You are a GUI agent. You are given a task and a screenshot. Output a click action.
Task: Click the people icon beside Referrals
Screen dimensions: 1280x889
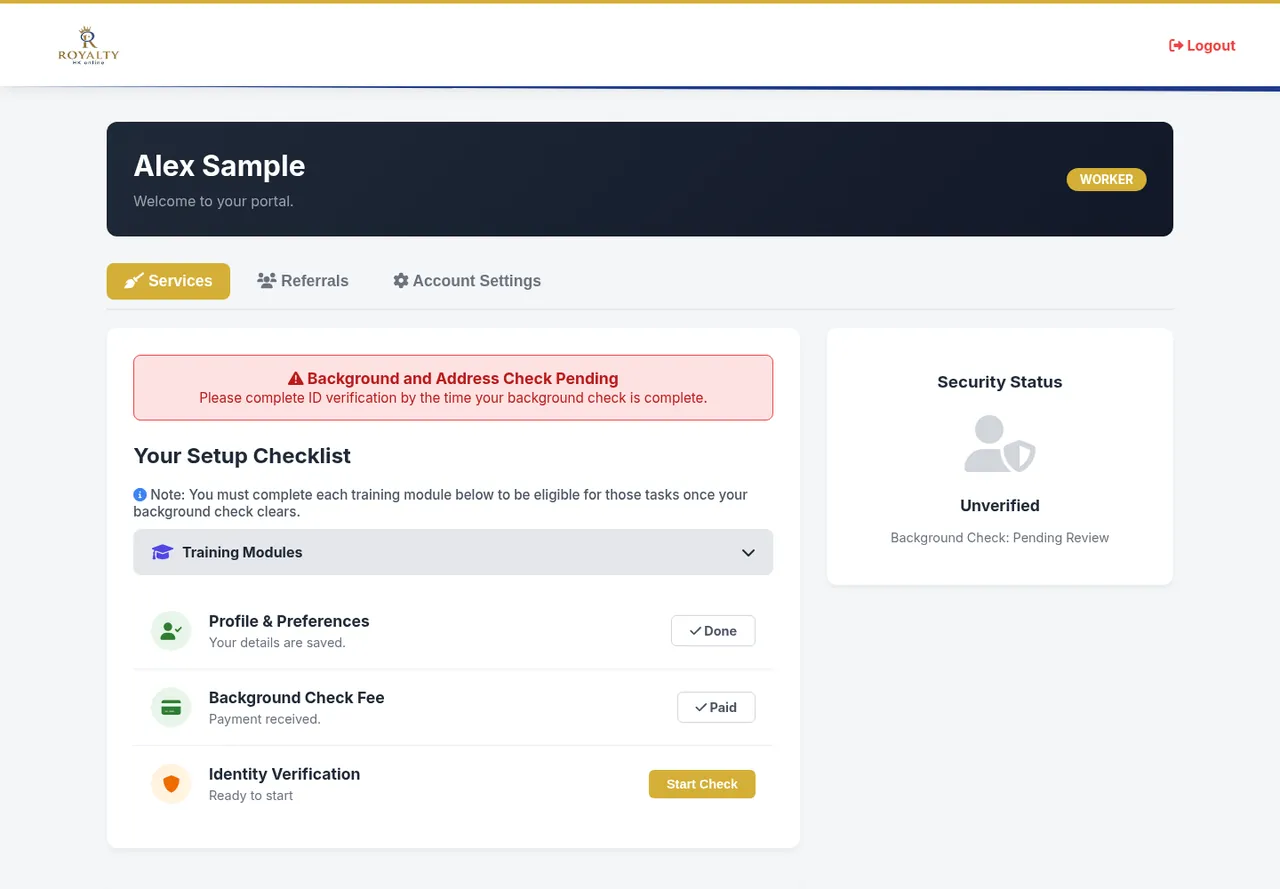coord(266,281)
